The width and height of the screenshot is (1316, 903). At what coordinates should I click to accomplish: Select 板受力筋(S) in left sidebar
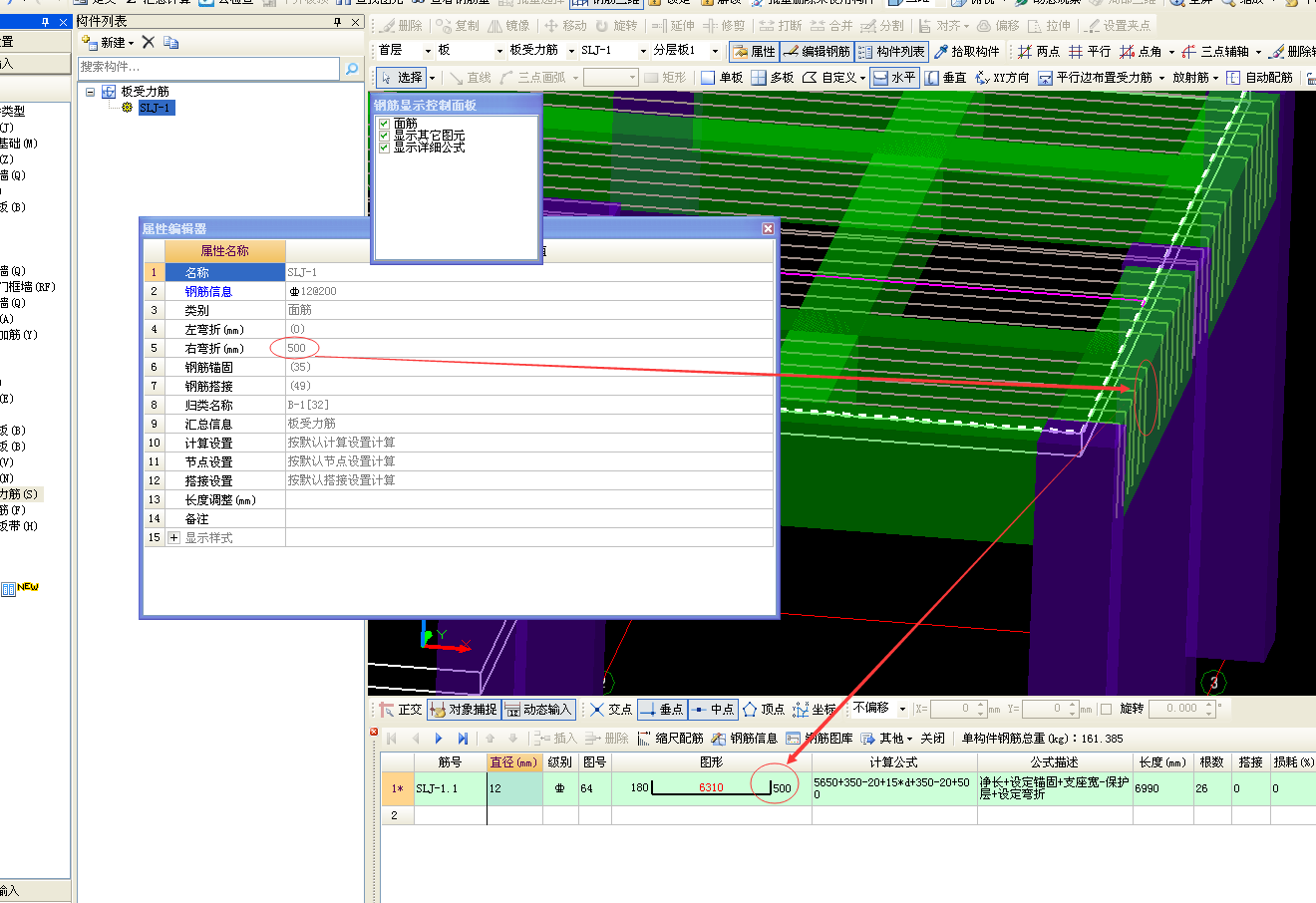[x=19, y=494]
